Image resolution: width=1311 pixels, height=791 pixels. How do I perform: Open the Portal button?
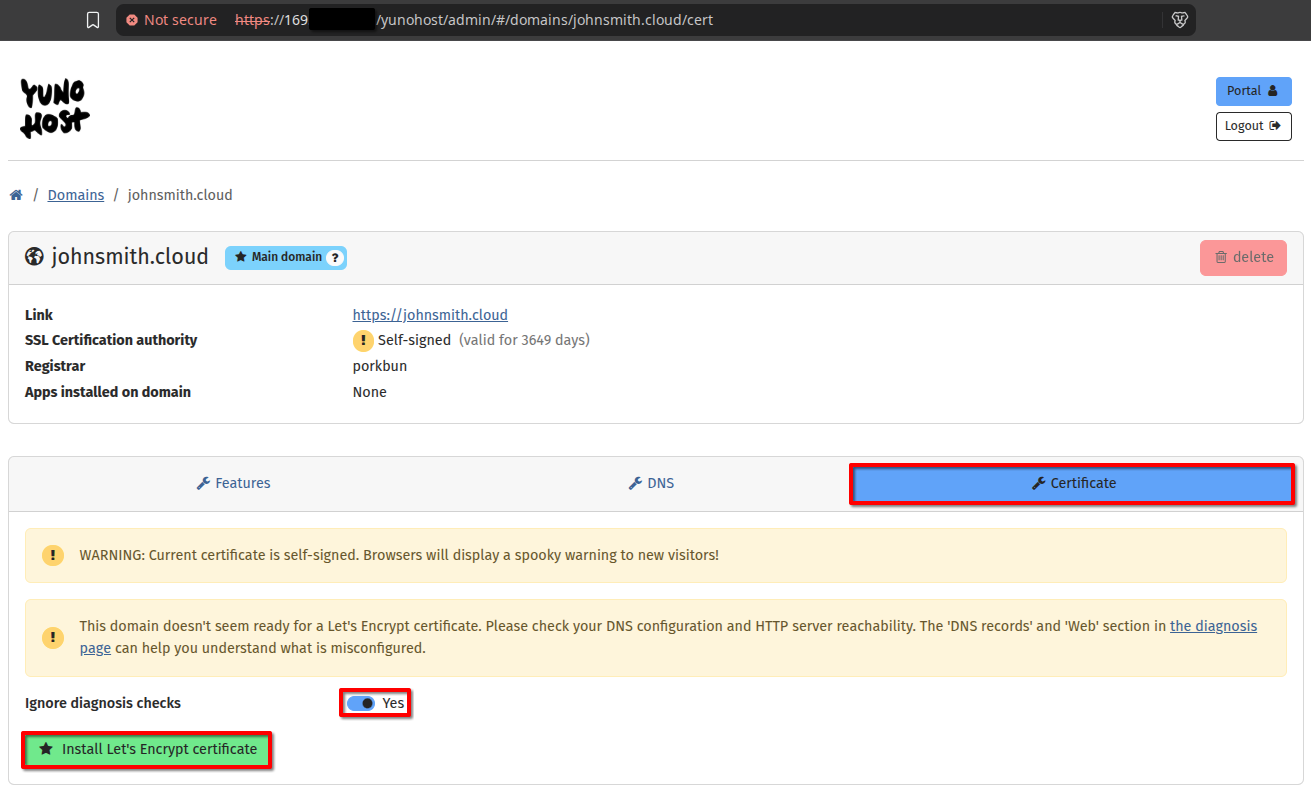tap(1253, 91)
